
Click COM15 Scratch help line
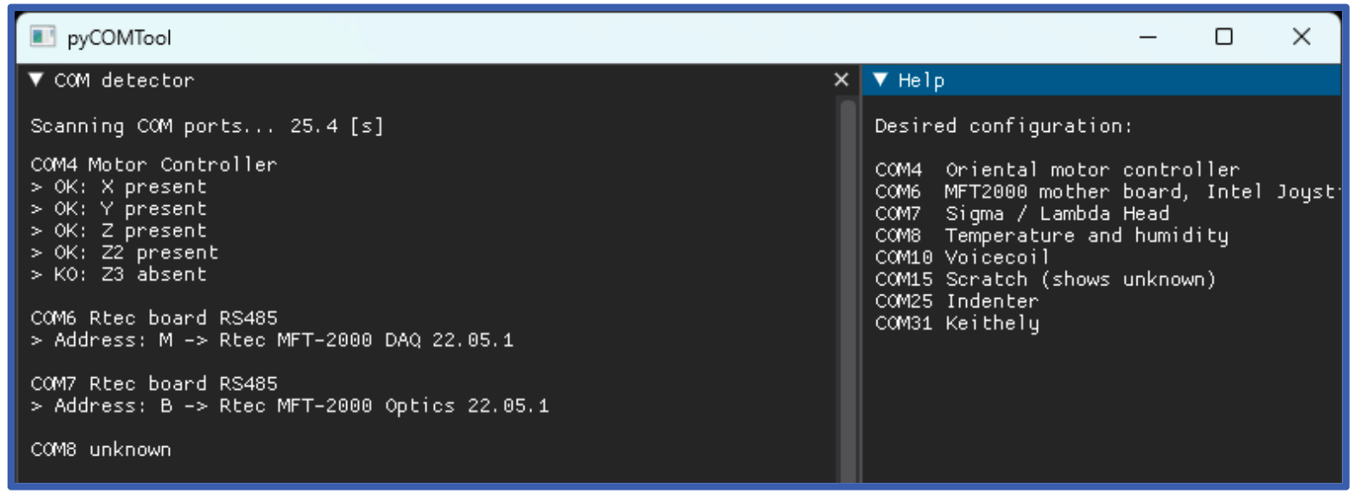click(x=1045, y=279)
